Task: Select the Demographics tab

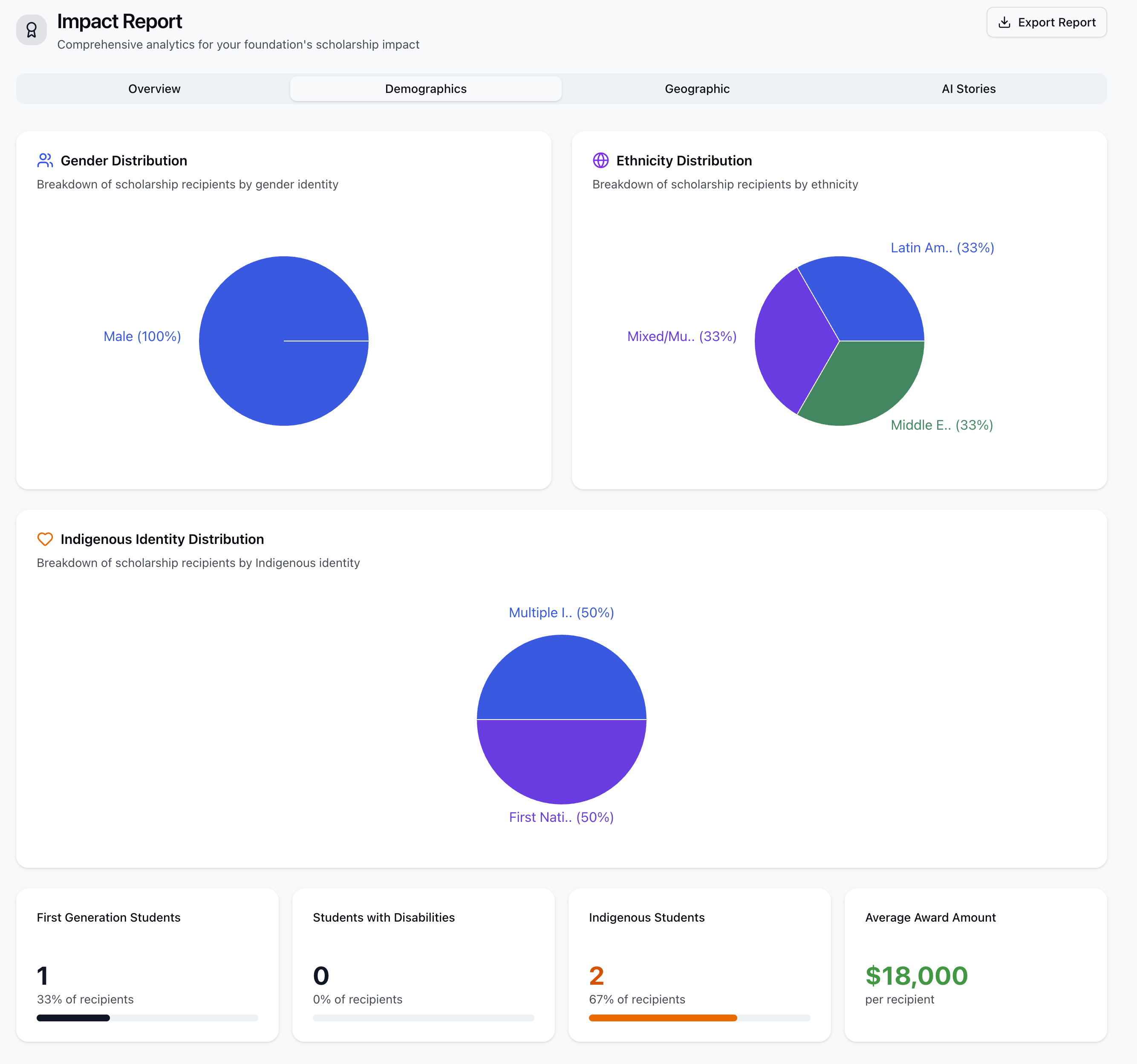Action: point(425,89)
